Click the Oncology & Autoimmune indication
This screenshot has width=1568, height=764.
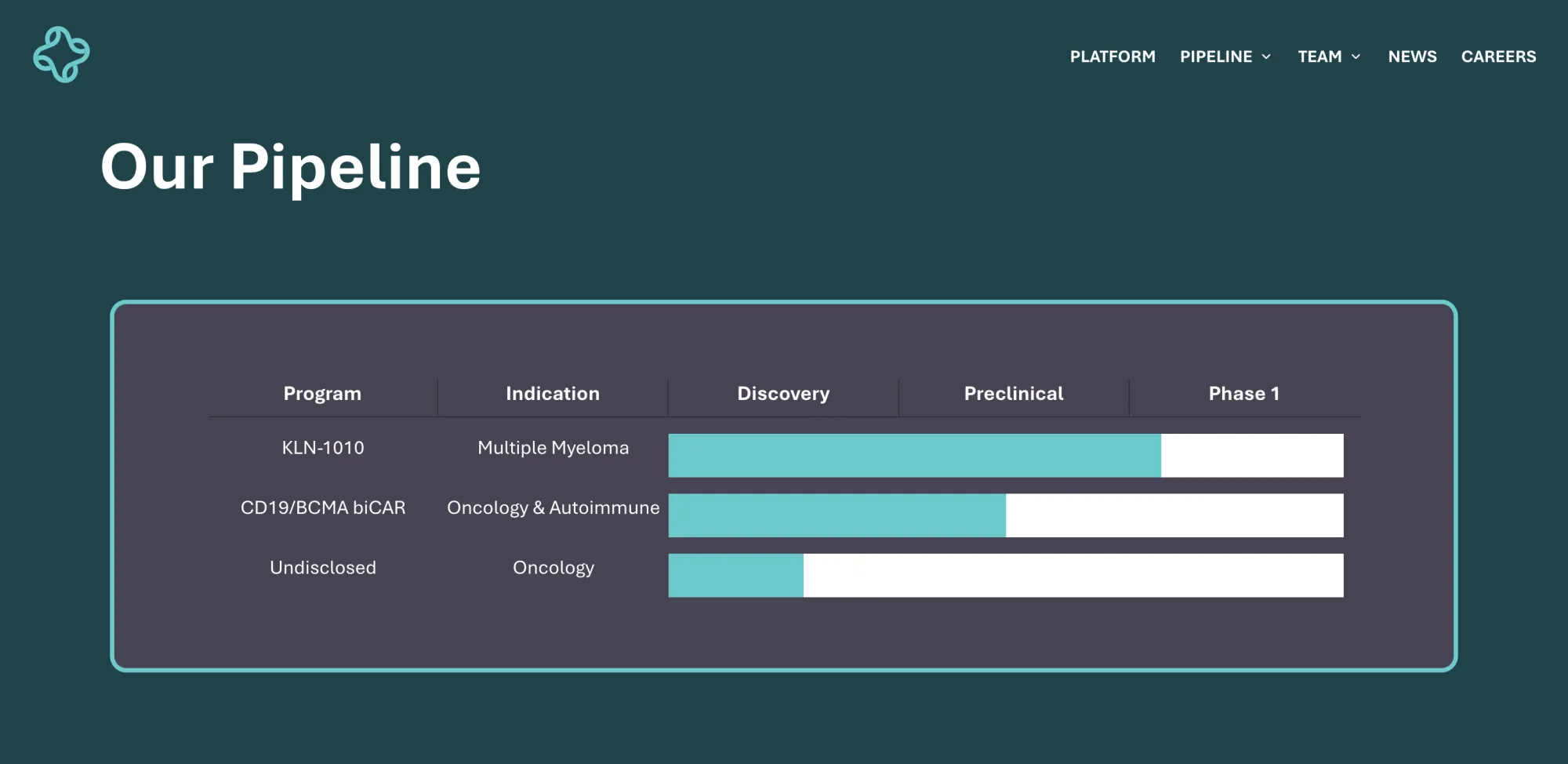coord(553,508)
